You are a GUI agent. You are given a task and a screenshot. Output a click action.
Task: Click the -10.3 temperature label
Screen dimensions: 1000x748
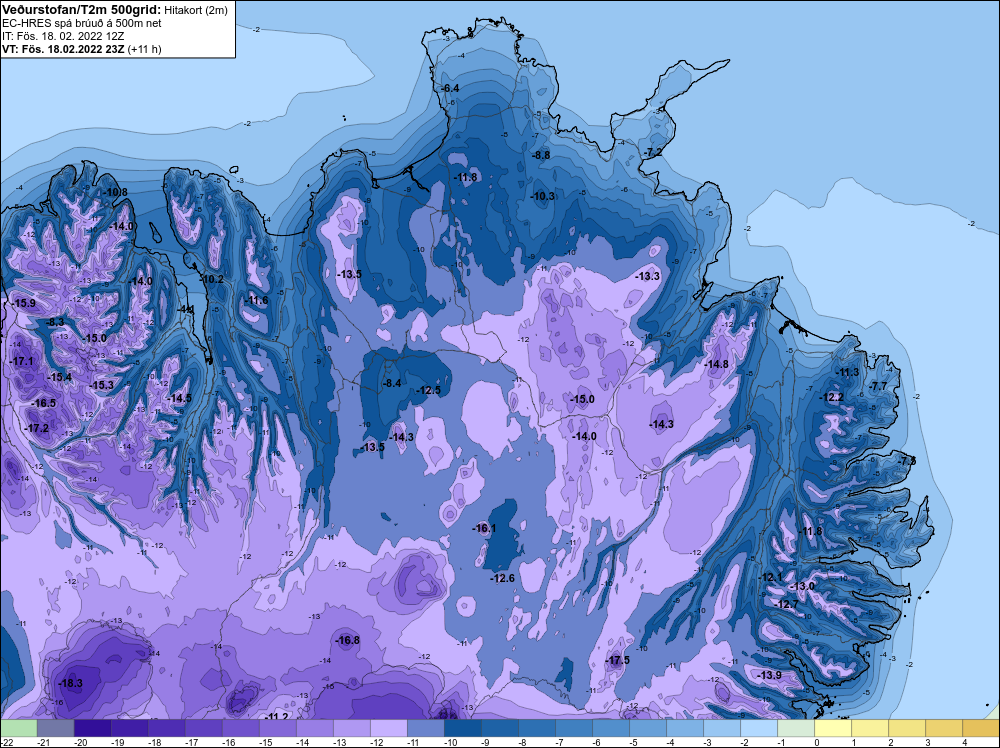(543, 196)
